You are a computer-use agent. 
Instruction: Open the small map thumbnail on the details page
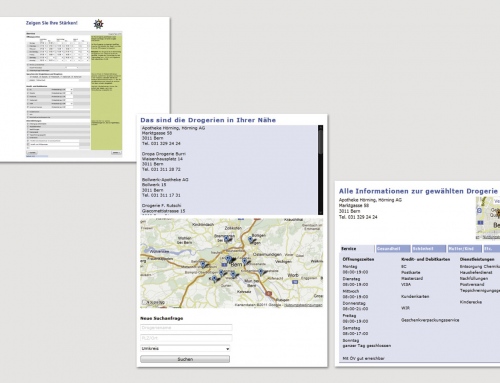coord(488,218)
